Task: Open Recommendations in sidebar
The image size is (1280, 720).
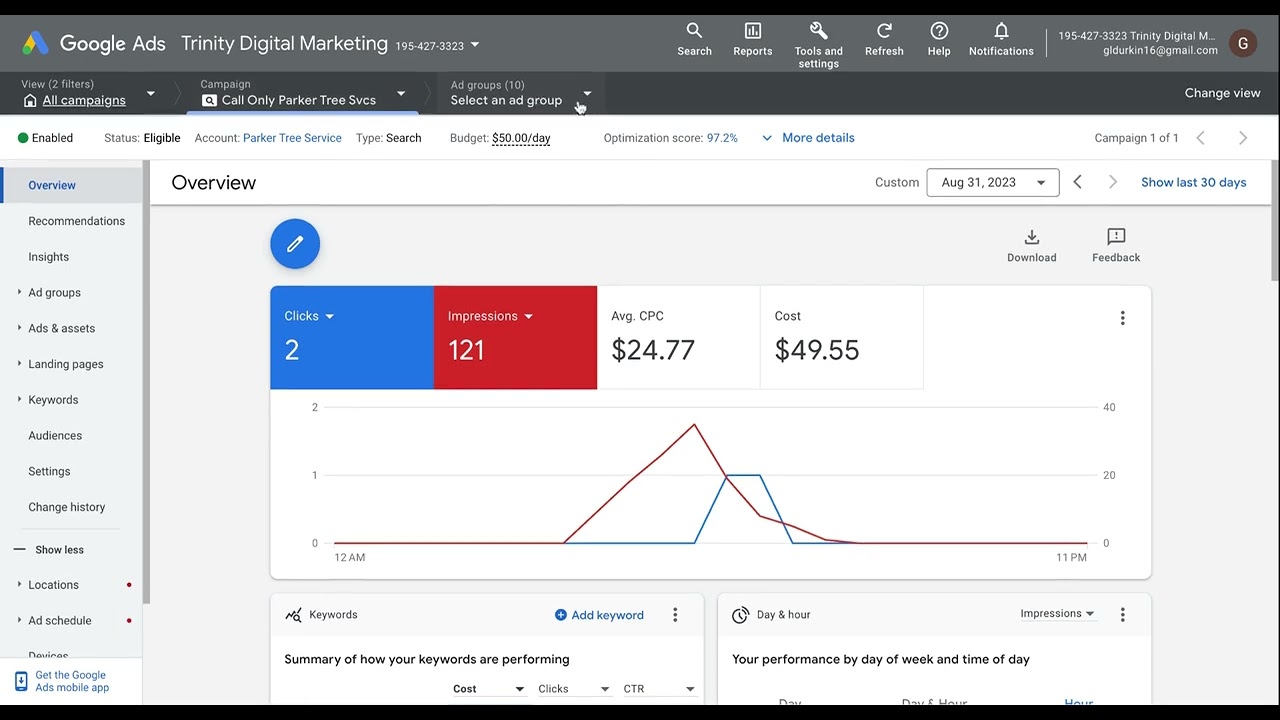Action: tap(76, 221)
